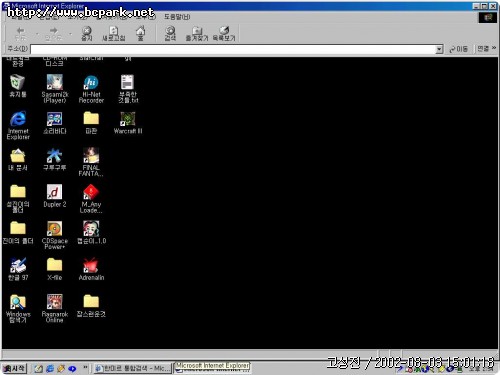Open the 진이의 폴더 folder
This screenshot has height=375, width=500.
pos(18,233)
